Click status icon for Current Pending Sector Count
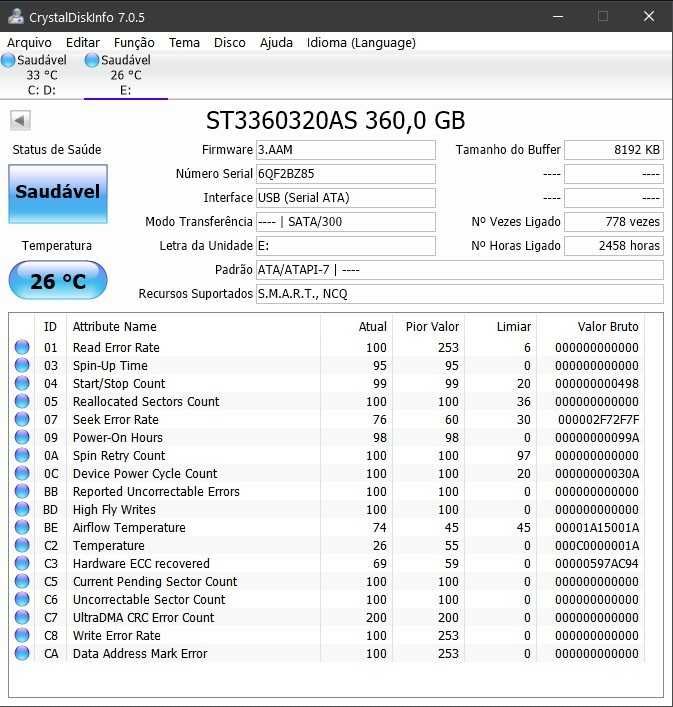 pos(22,581)
